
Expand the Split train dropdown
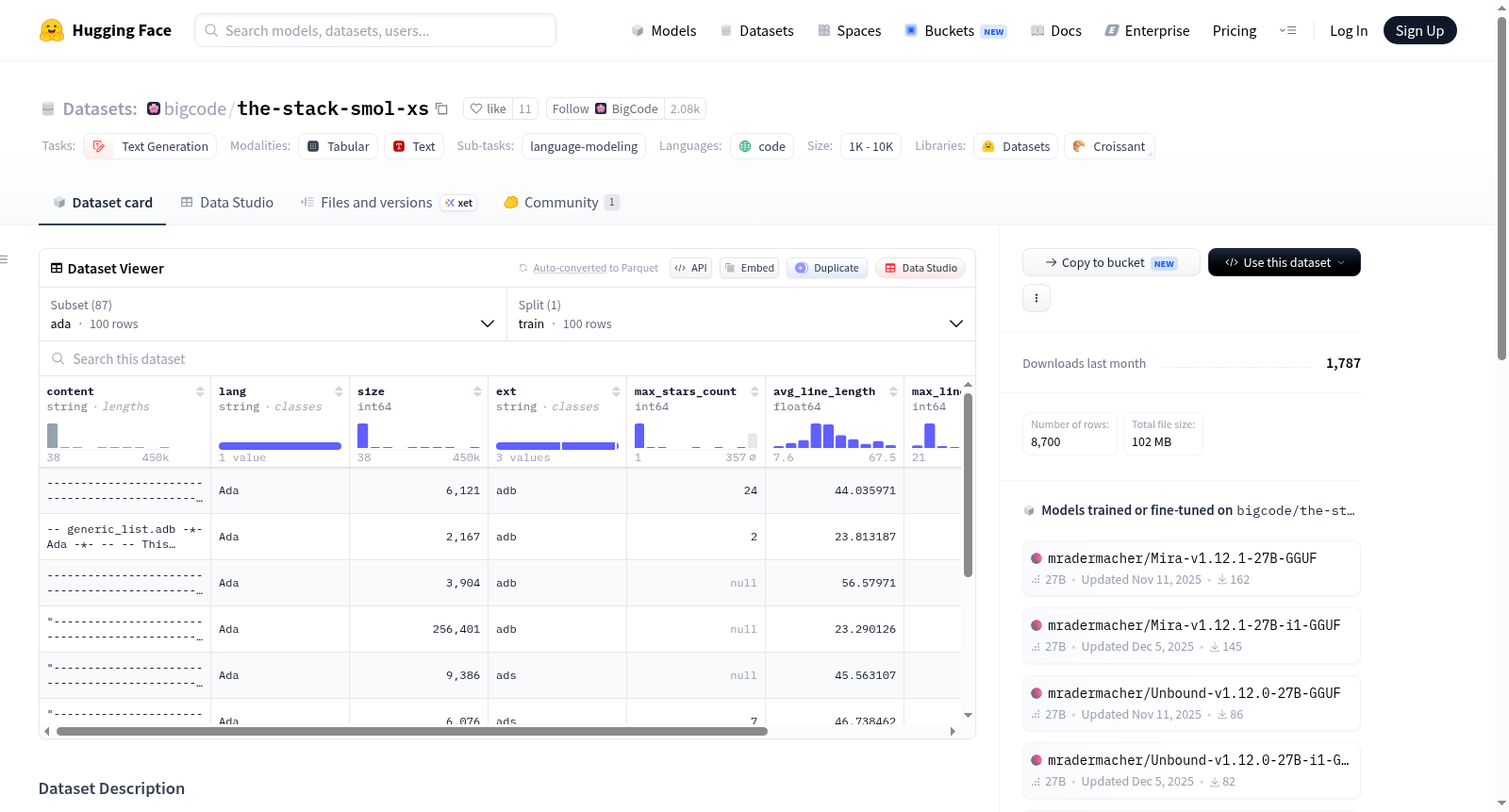click(740, 314)
